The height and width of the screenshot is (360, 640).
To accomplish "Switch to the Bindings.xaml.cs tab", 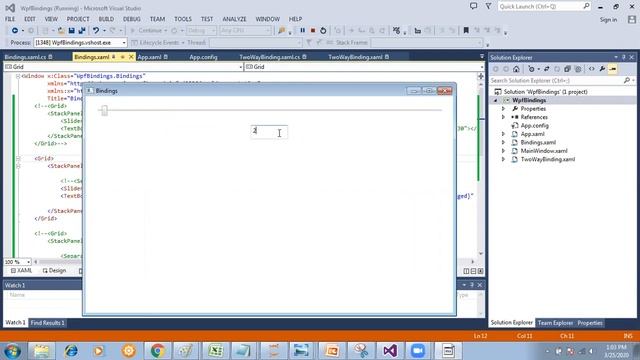I will tap(25, 57).
